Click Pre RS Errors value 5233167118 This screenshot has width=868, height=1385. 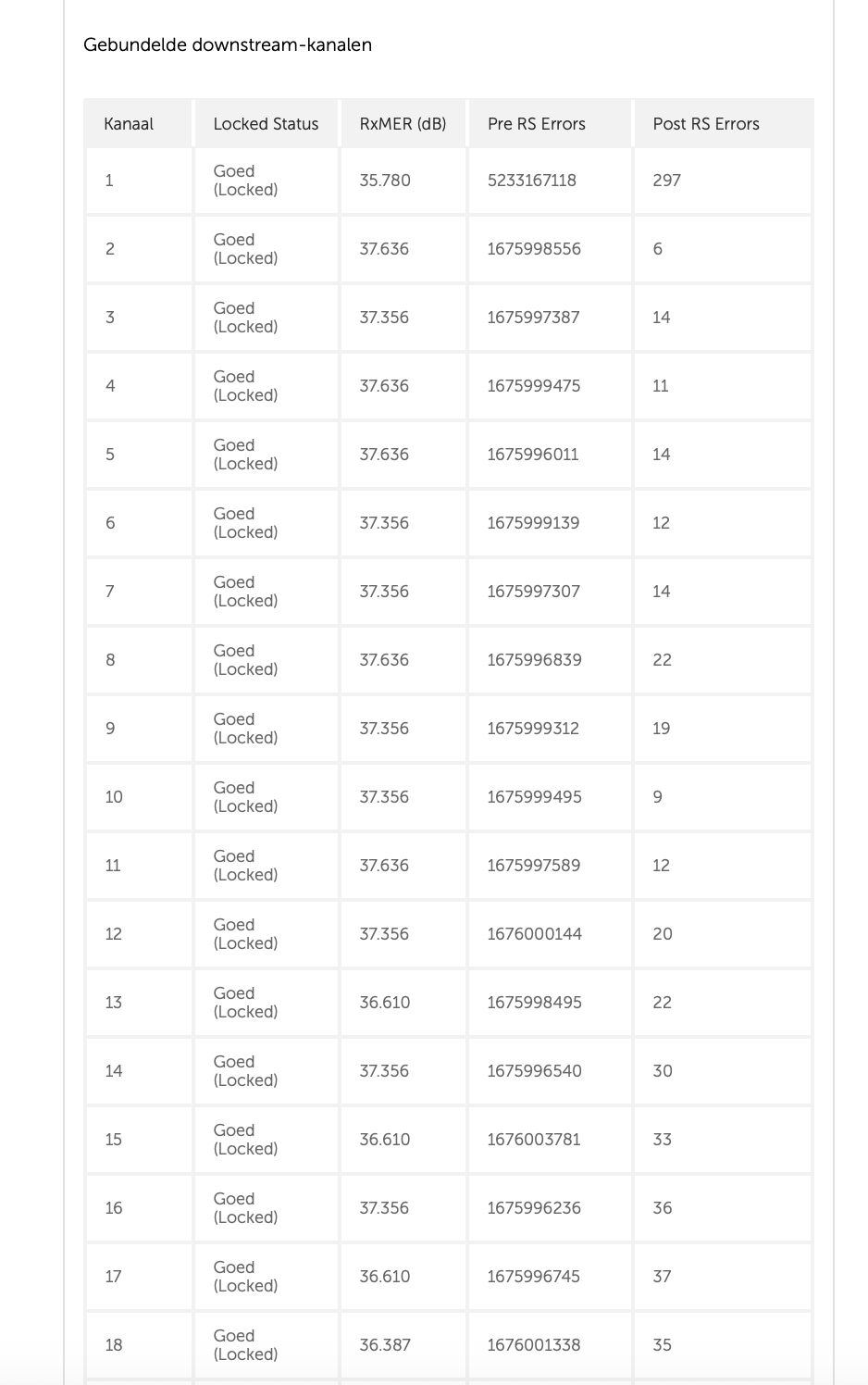click(x=531, y=181)
